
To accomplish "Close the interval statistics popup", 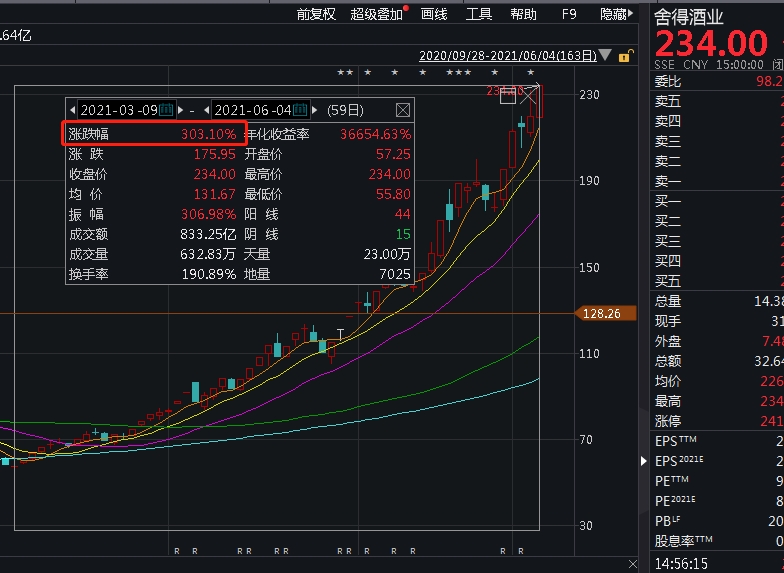I will click(x=402, y=110).
